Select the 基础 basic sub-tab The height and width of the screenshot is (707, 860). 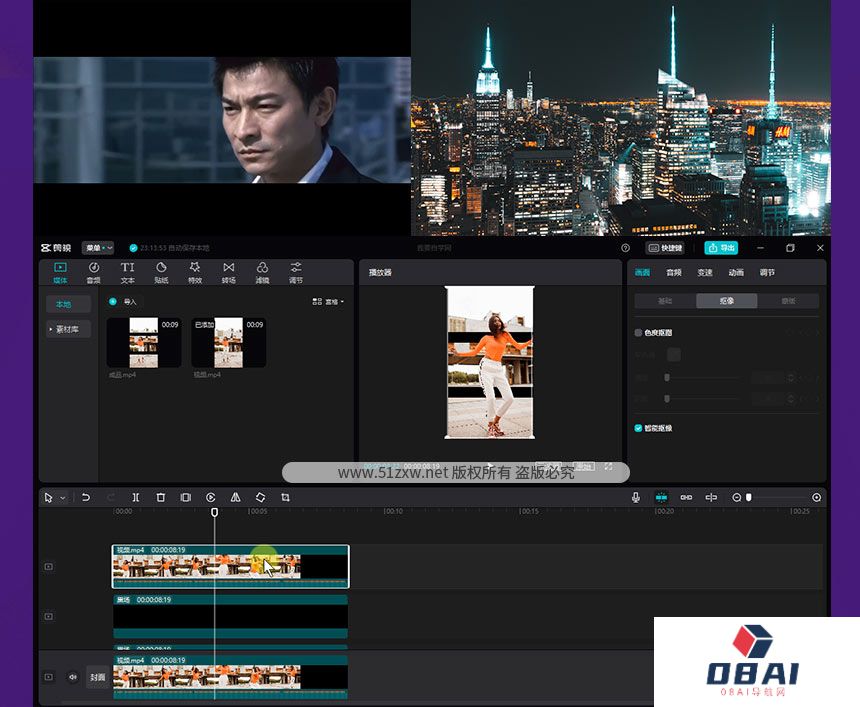tap(665, 301)
